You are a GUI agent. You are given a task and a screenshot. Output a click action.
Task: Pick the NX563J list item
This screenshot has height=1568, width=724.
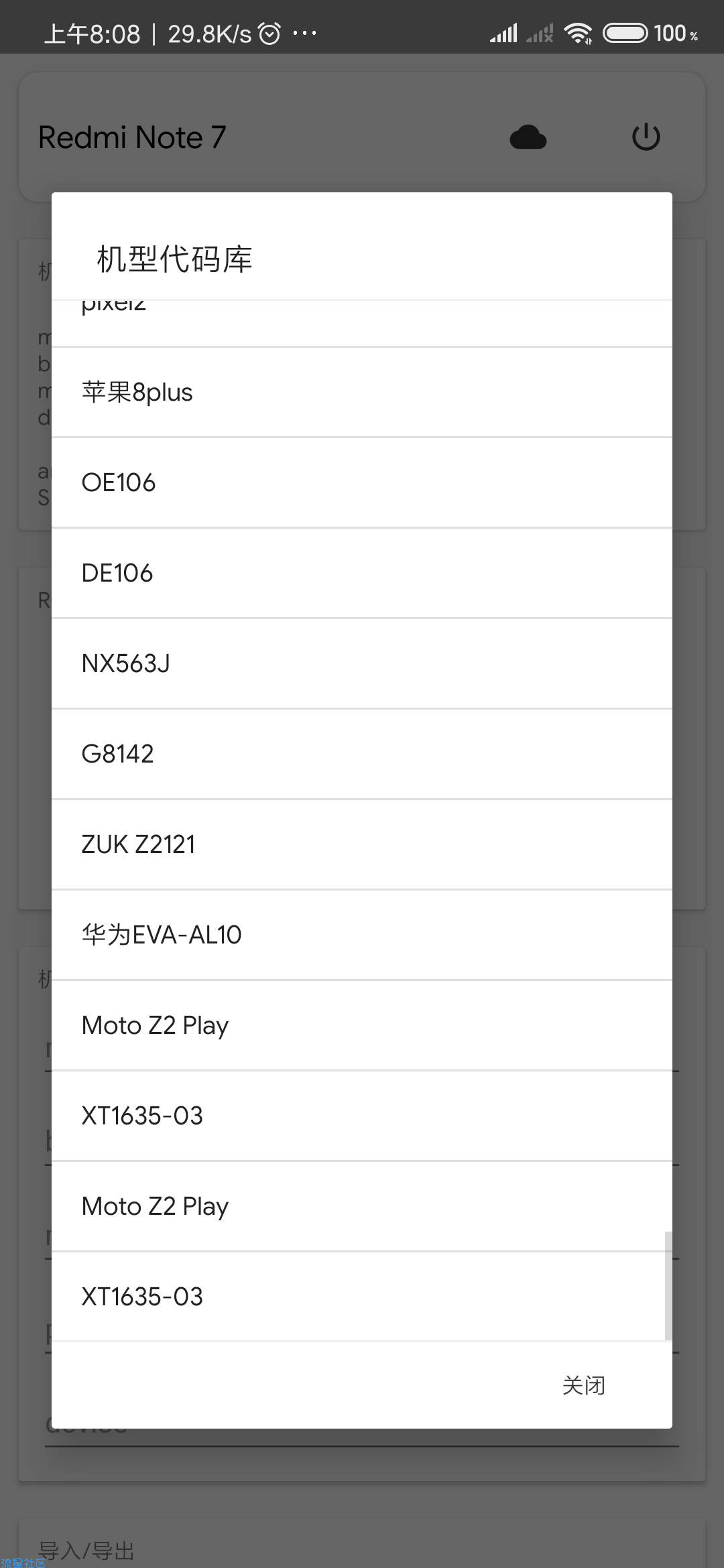point(362,664)
